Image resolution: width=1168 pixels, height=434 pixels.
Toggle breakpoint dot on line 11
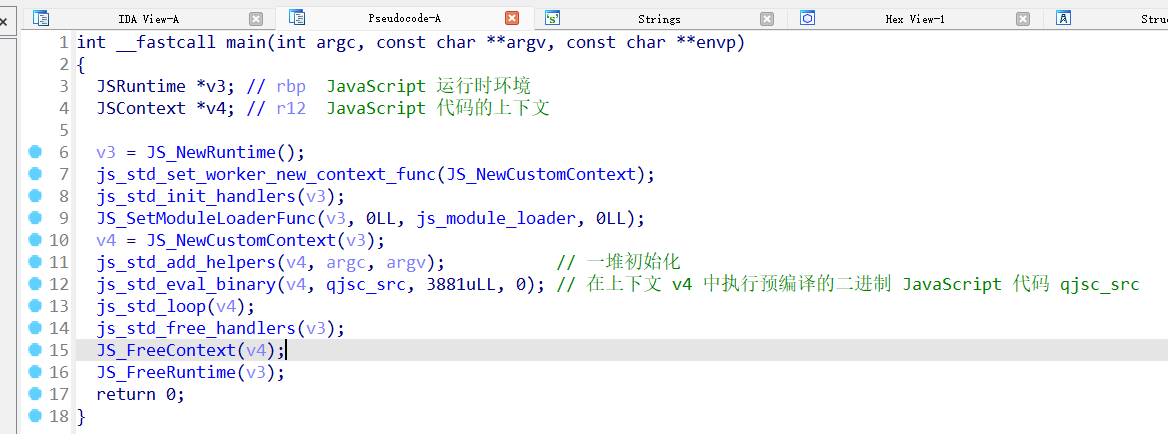coord(34,261)
